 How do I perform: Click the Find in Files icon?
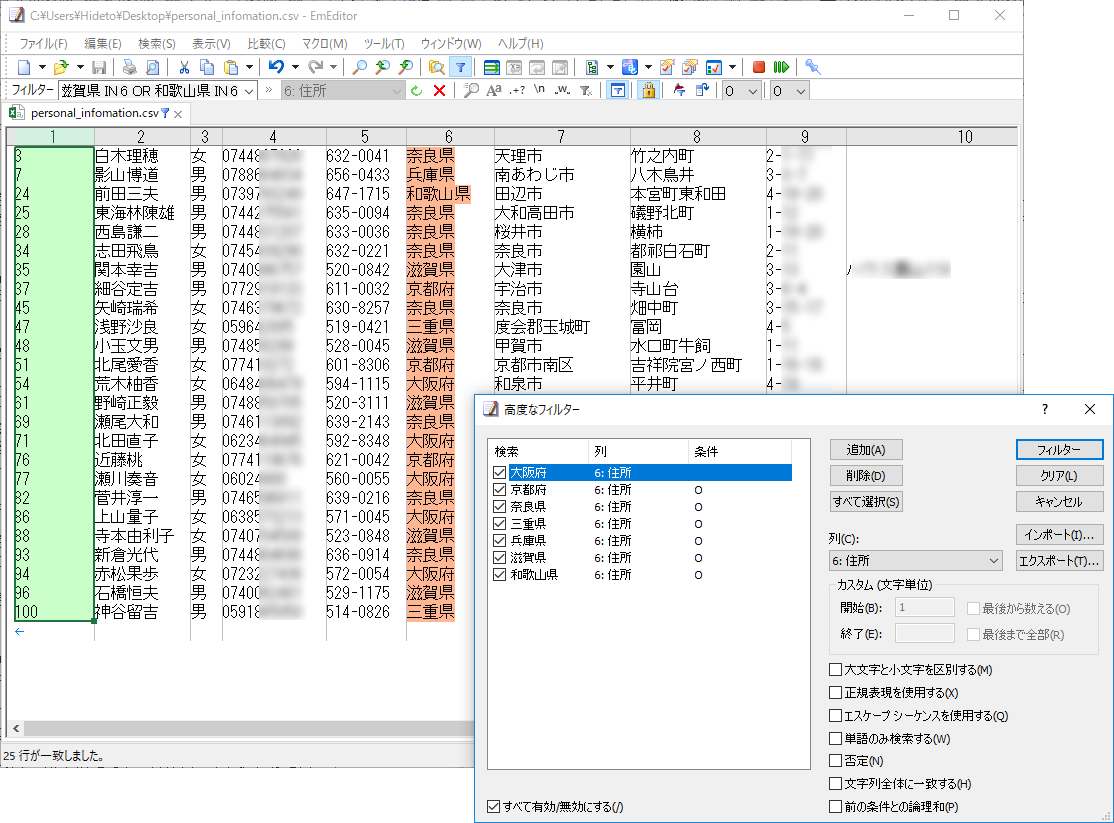[x=437, y=67]
